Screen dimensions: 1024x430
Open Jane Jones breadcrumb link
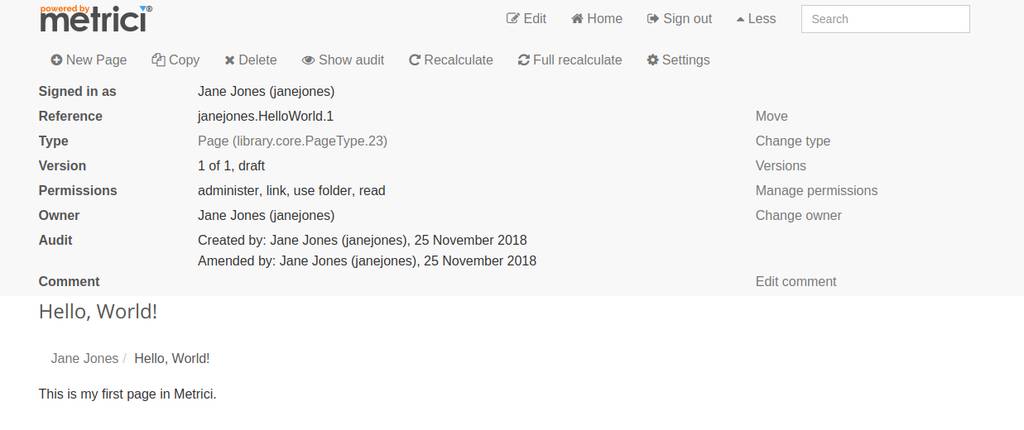[84, 359]
